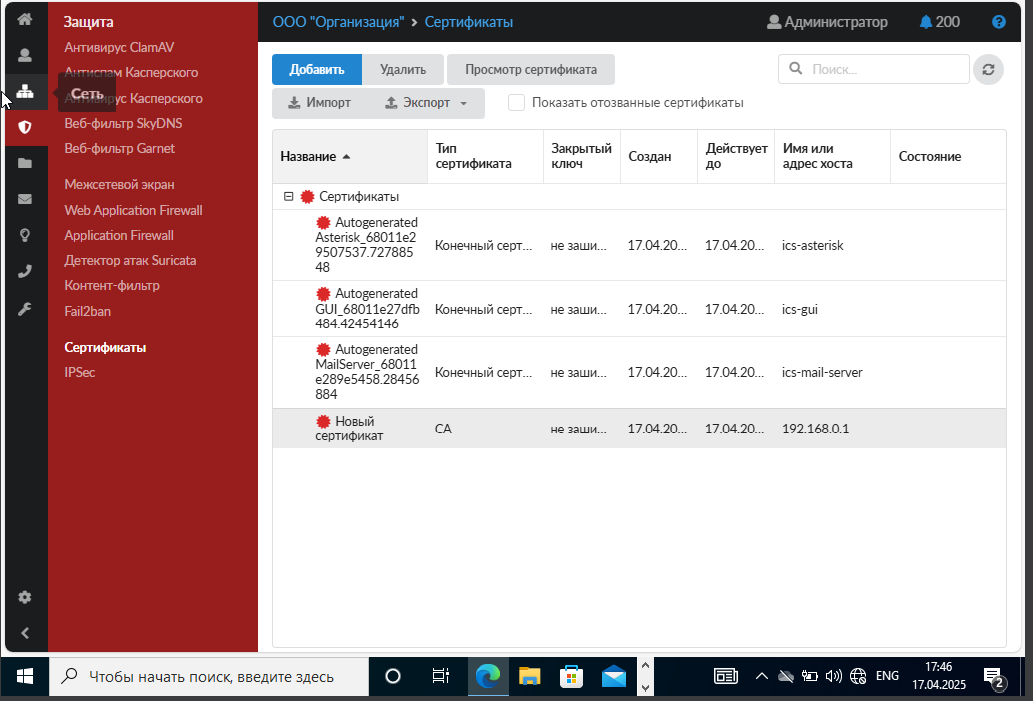Image resolution: width=1033 pixels, height=701 pixels.
Task: Open the telephone sidebar icon
Action: 25,271
